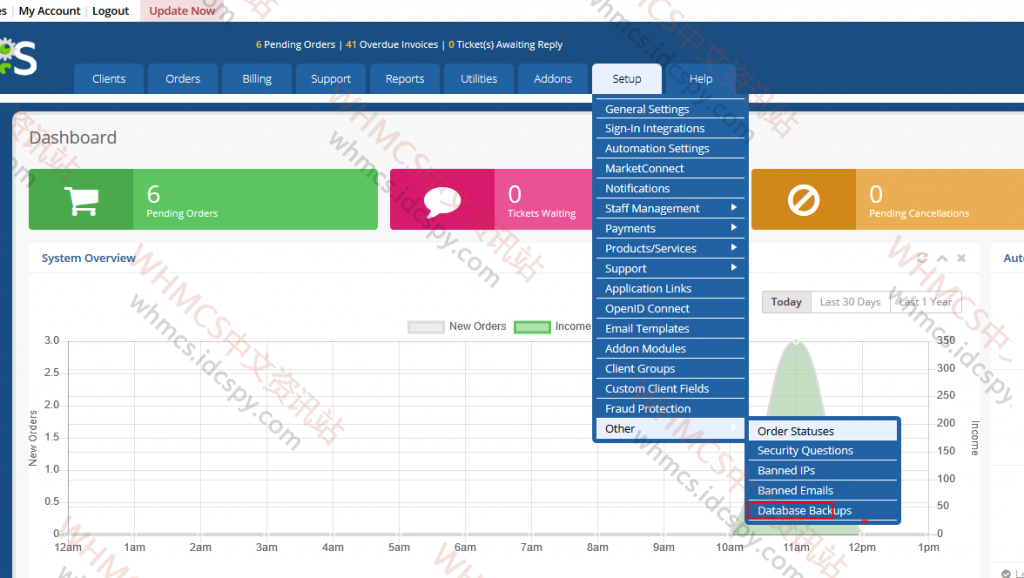This screenshot has height=578, width=1024.
Task: Select Order Statuses in submenu
Action: click(x=823, y=431)
